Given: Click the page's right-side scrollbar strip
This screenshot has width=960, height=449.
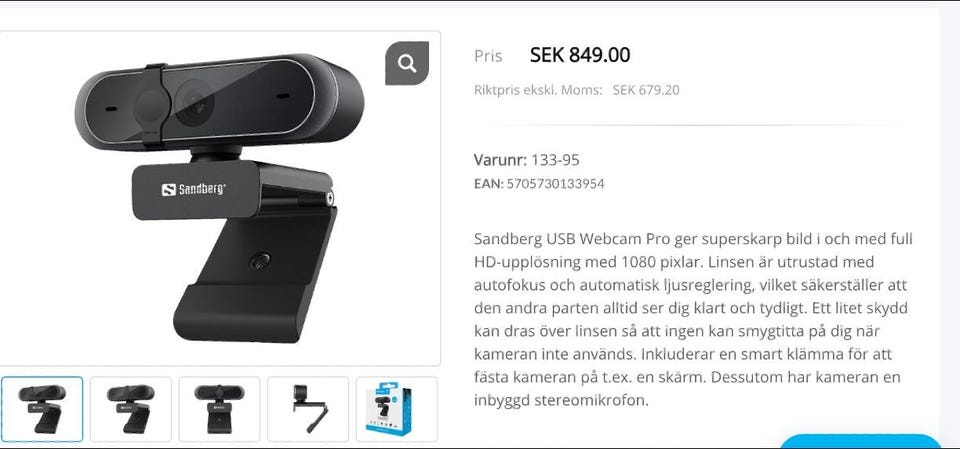Looking at the screenshot, I should pos(950,224).
